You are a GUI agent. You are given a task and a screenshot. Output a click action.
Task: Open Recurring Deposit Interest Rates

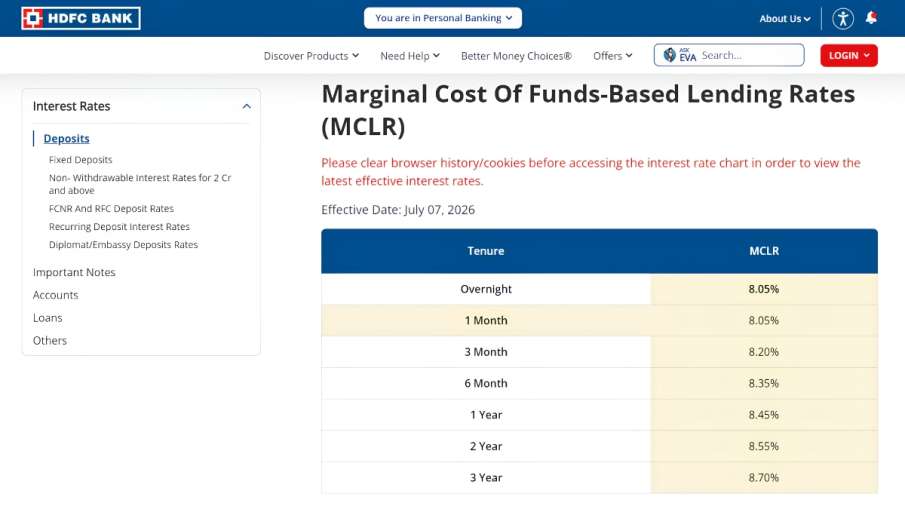click(x=119, y=227)
